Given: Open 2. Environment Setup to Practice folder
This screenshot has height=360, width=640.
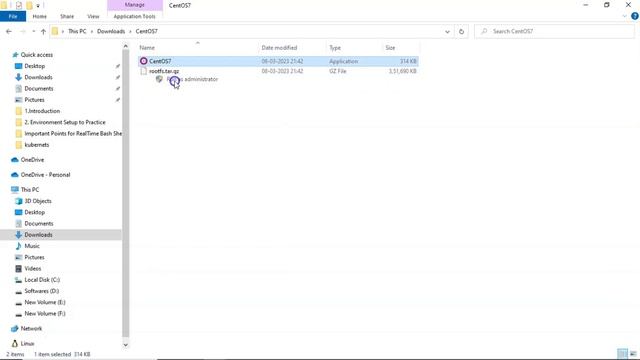Looking at the screenshot, I should (65, 122).
